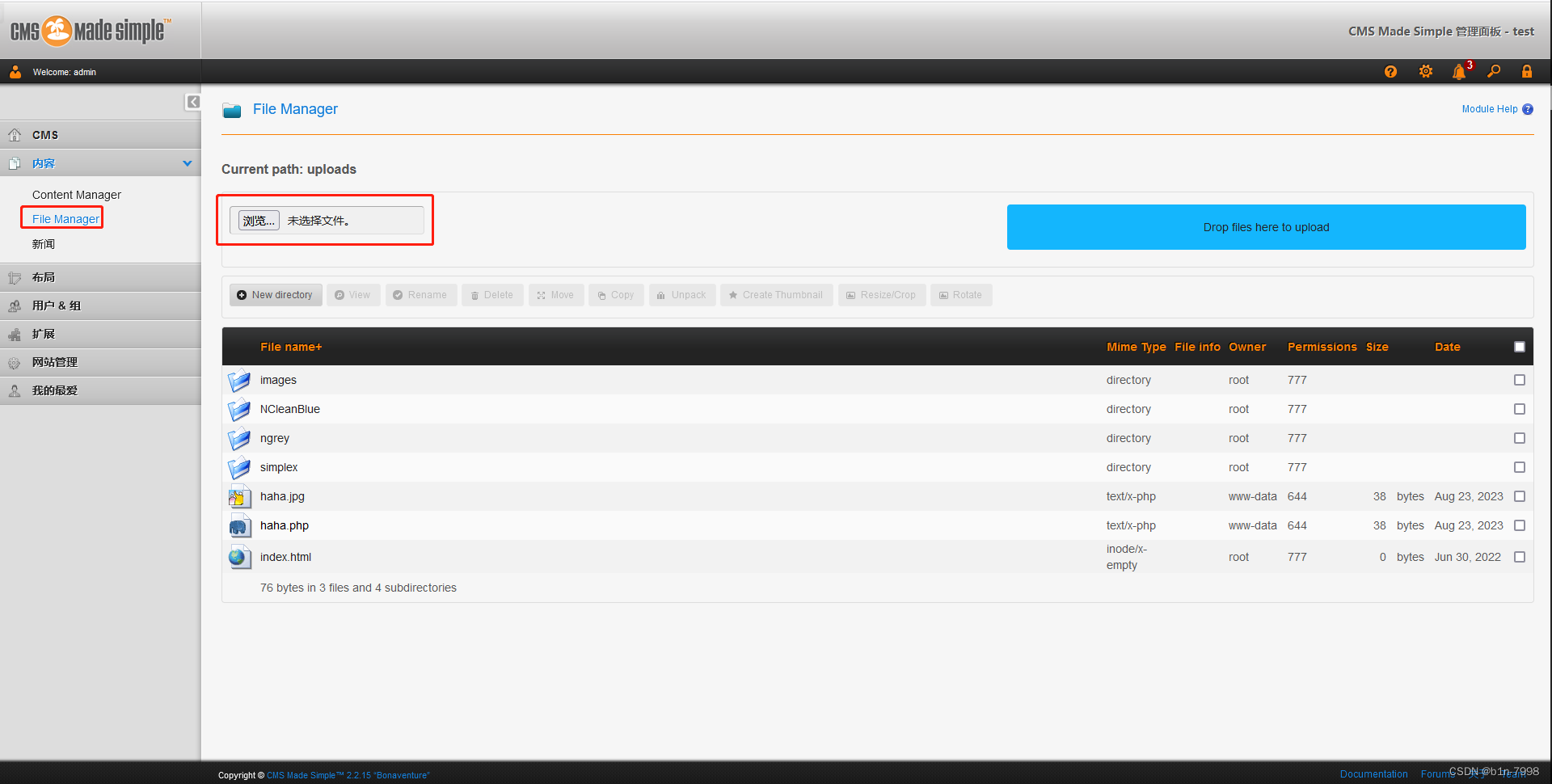Collapse the 内容 sidebar section
1552x784 pixels.
click(x=188, y=162)
